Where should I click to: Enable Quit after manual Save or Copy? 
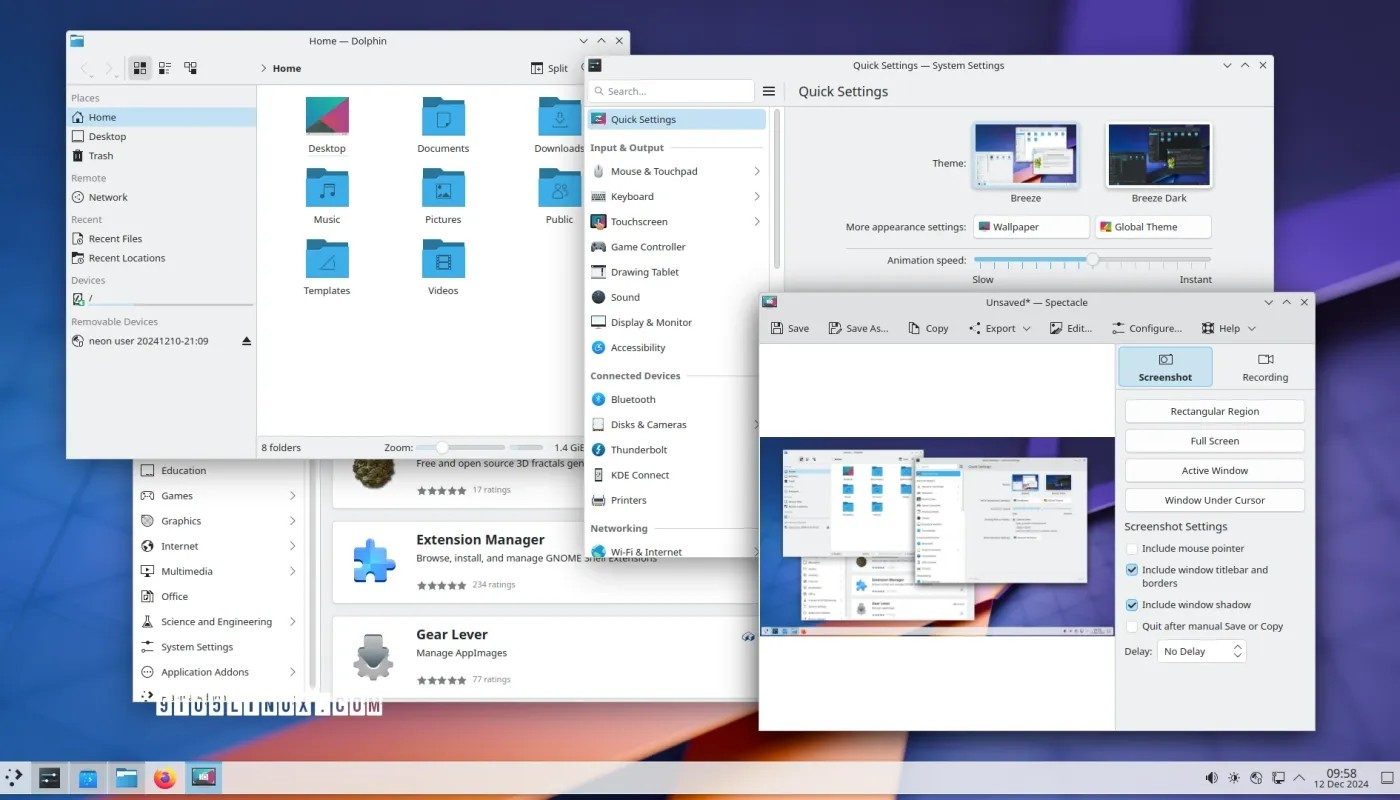tap(1131, 625)
